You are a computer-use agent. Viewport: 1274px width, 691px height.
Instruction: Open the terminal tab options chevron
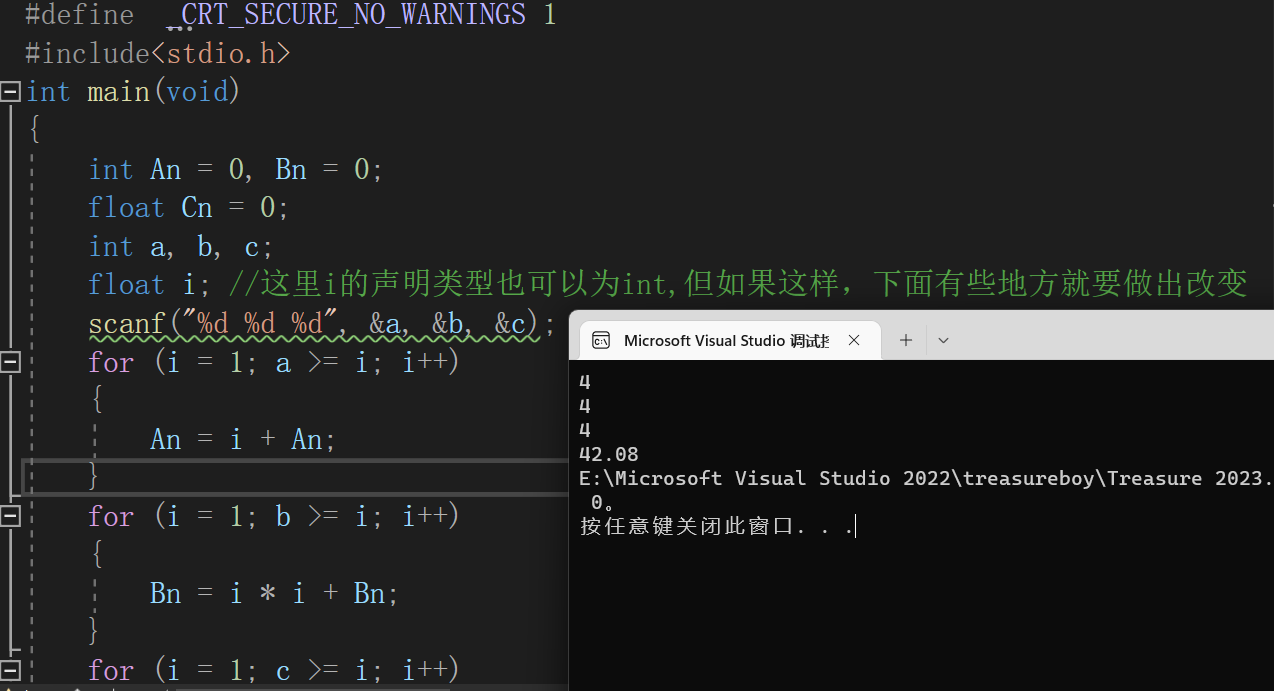coord(942,340)
